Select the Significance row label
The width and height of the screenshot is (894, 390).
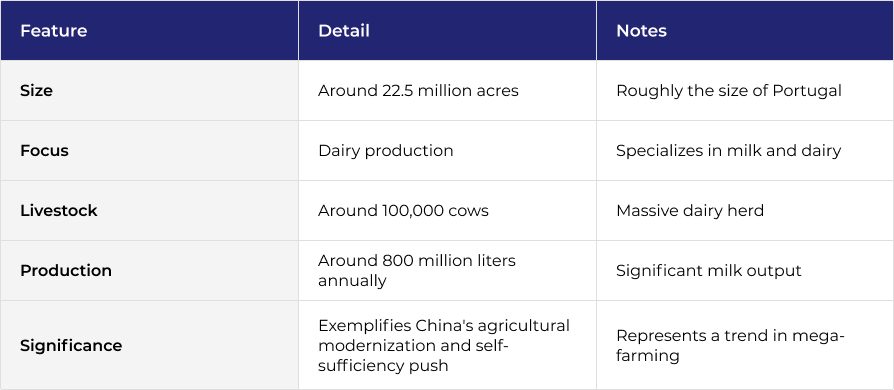point(71,346)
